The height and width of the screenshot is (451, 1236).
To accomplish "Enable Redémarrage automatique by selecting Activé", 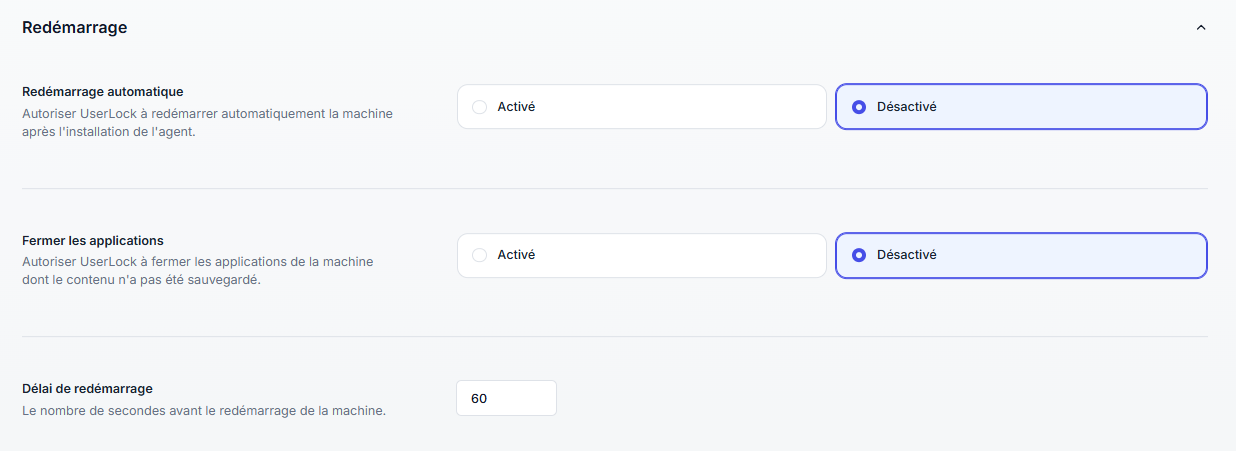I will tap(641, 107).
